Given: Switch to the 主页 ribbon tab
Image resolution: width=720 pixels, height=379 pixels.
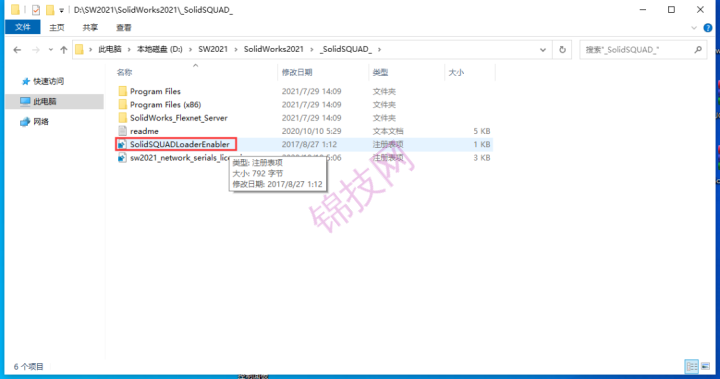Looking at the screenshot, I should [x=56, y=28].
